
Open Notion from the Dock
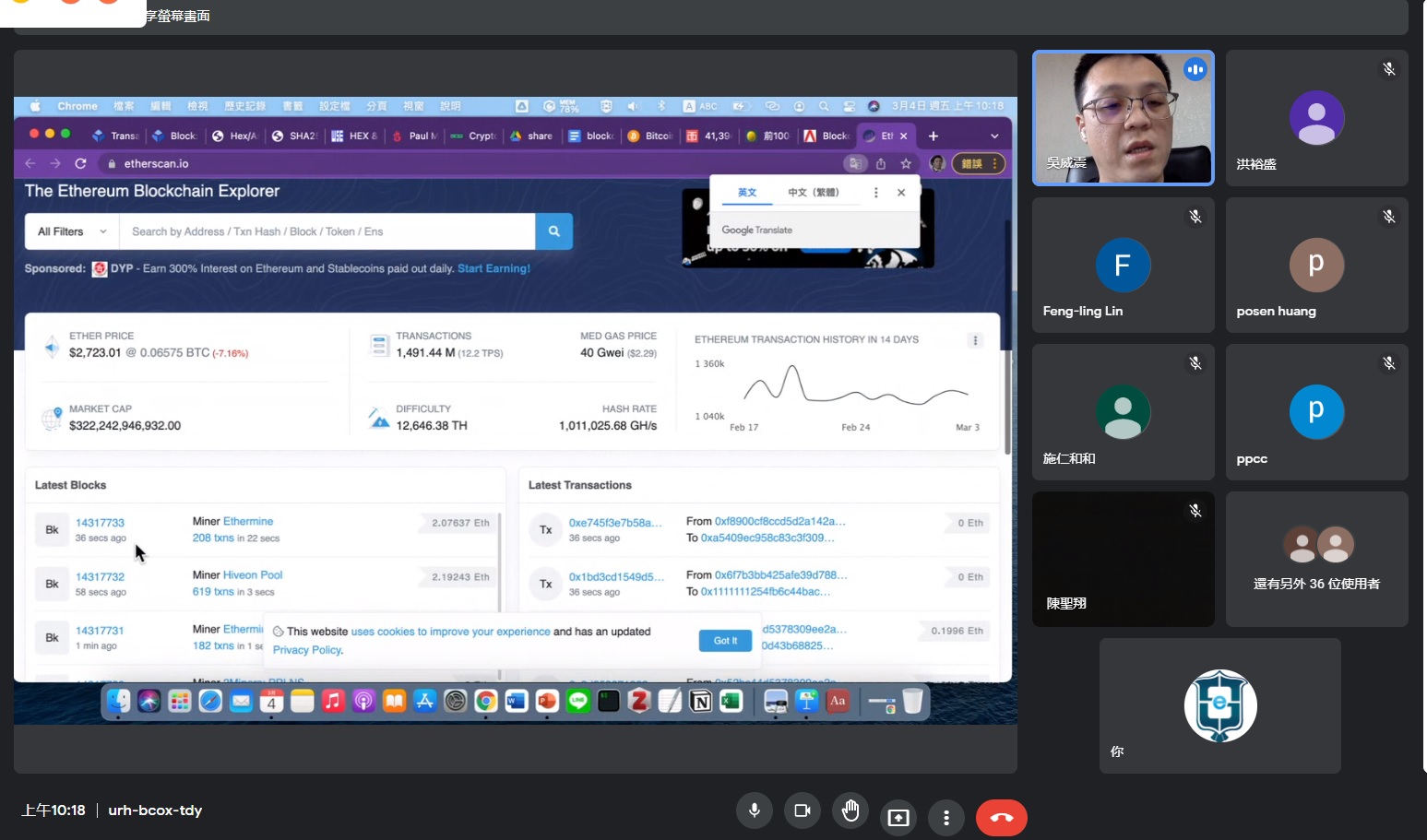[x=701, y=702]
